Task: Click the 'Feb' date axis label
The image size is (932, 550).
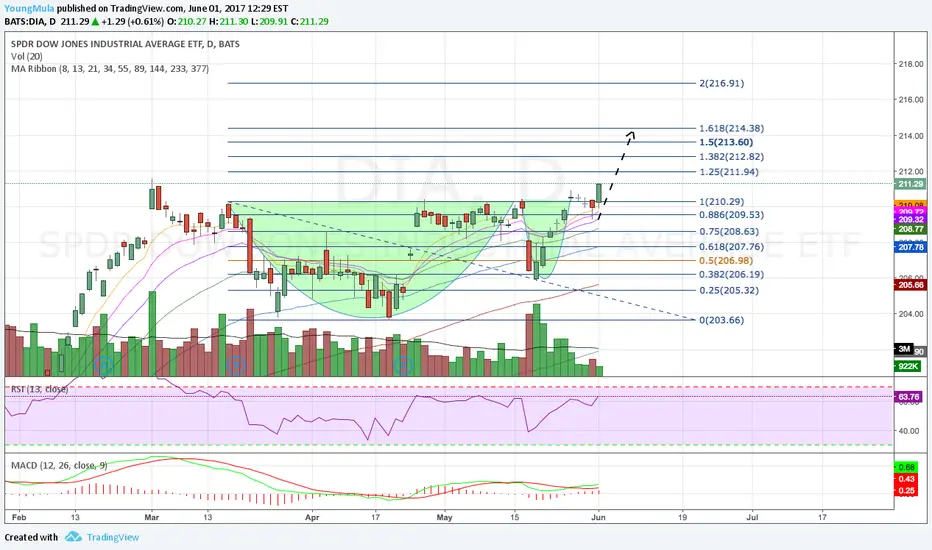Action: click(19, 517)
